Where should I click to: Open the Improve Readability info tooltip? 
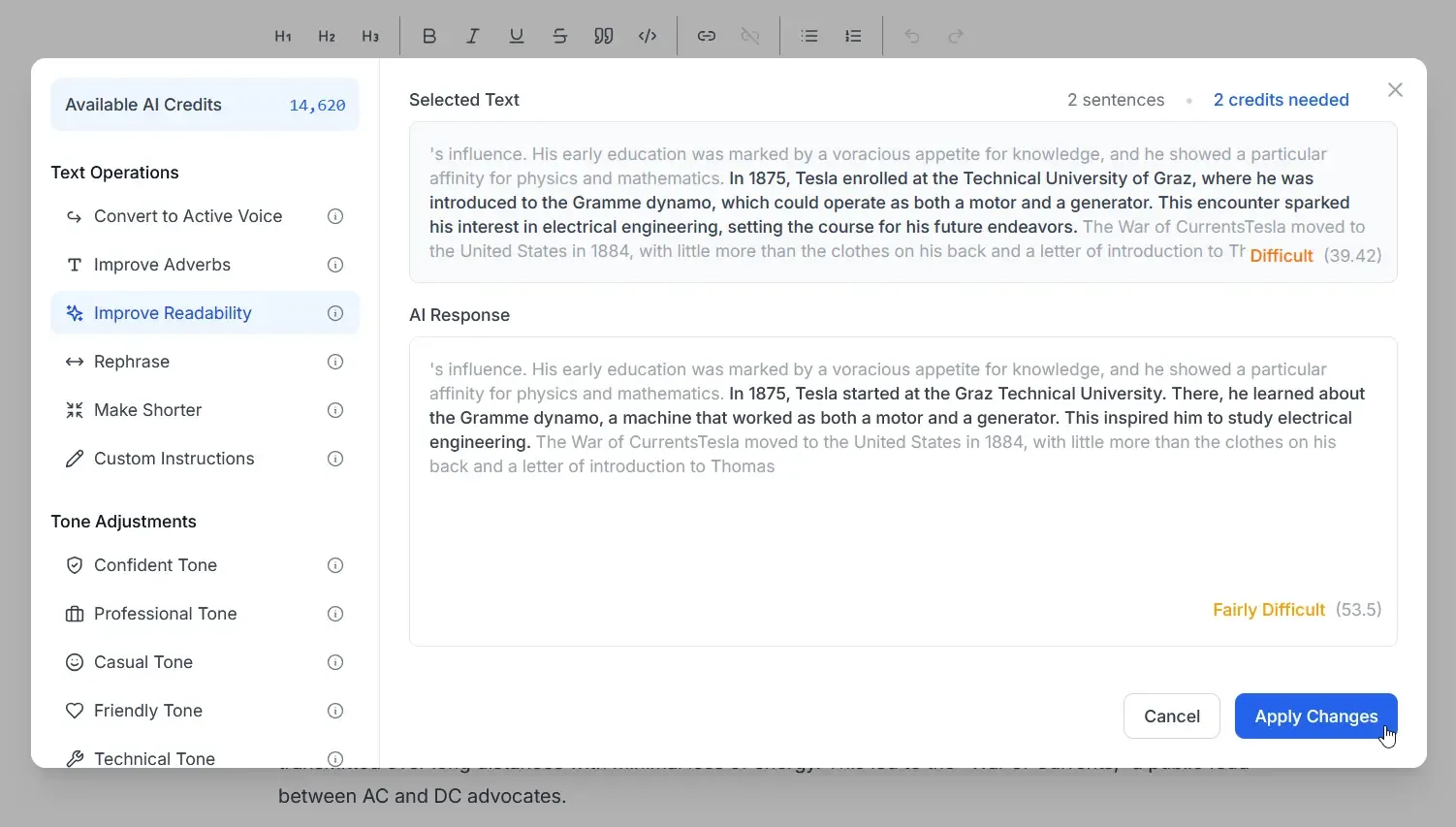click(335, 313)
